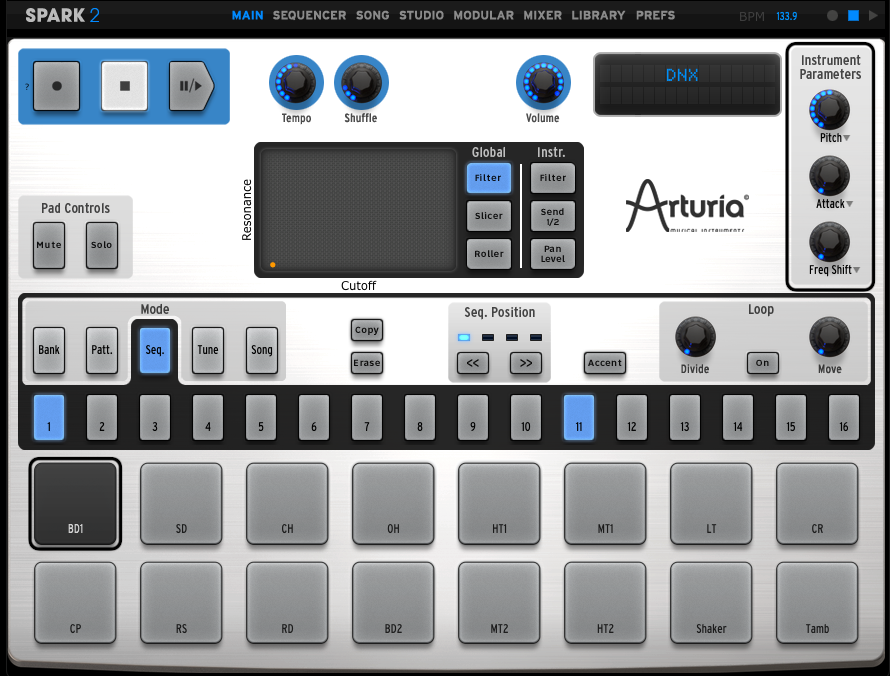Click the Erase button
This screenshot has height=676, width=890.
pos(367,363)
